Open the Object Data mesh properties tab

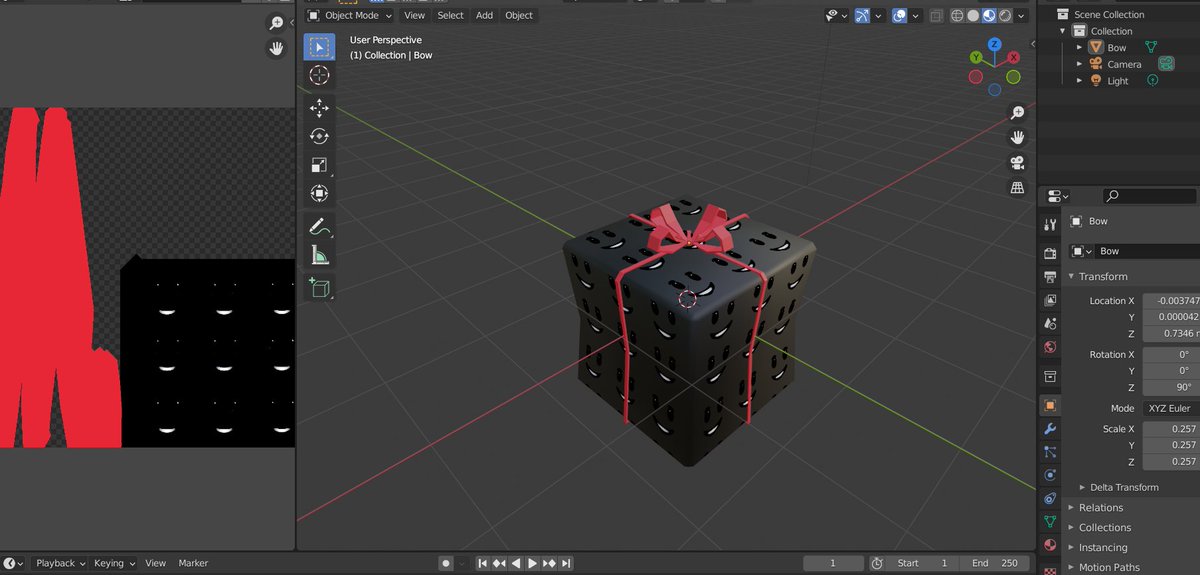[1049, 522]
